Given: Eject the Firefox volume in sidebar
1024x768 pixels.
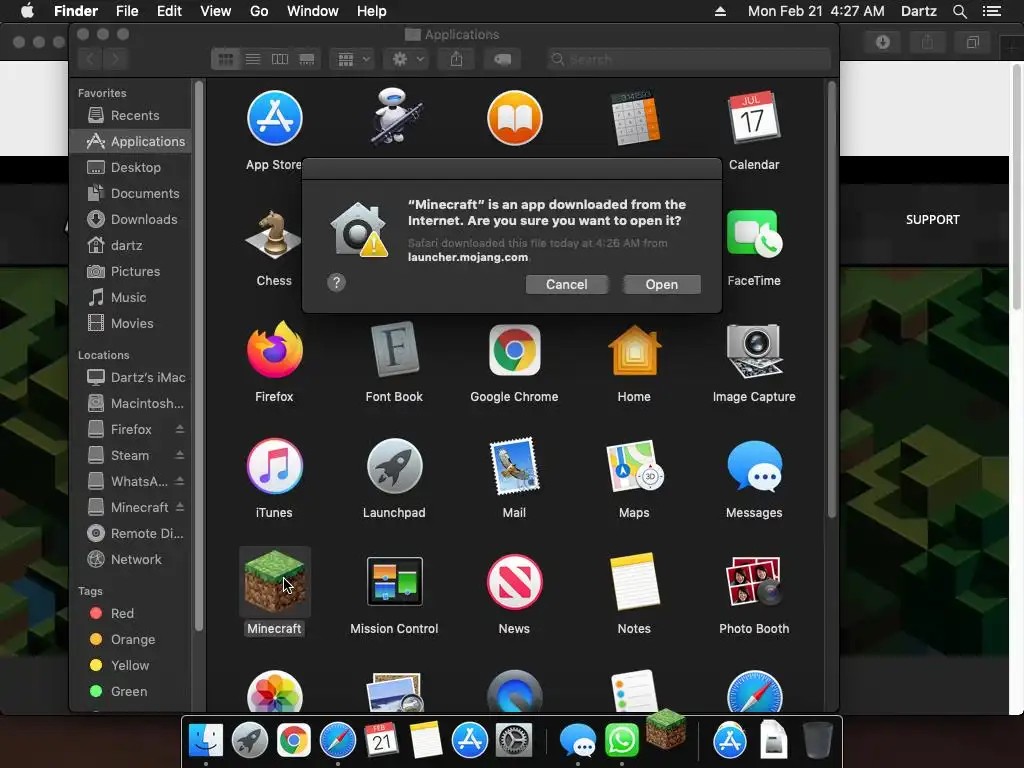Looking at the screenshot, I should (180, 429).
